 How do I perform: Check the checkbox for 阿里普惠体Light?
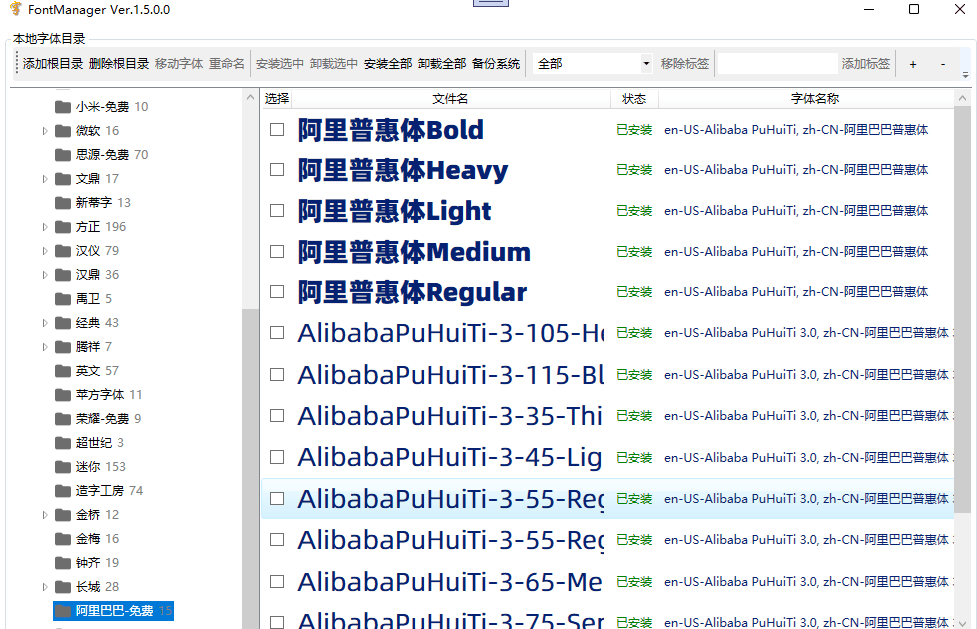277,211
